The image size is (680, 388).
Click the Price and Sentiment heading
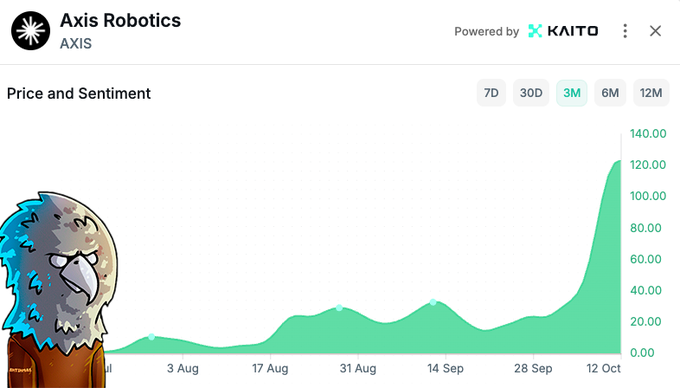79,94
